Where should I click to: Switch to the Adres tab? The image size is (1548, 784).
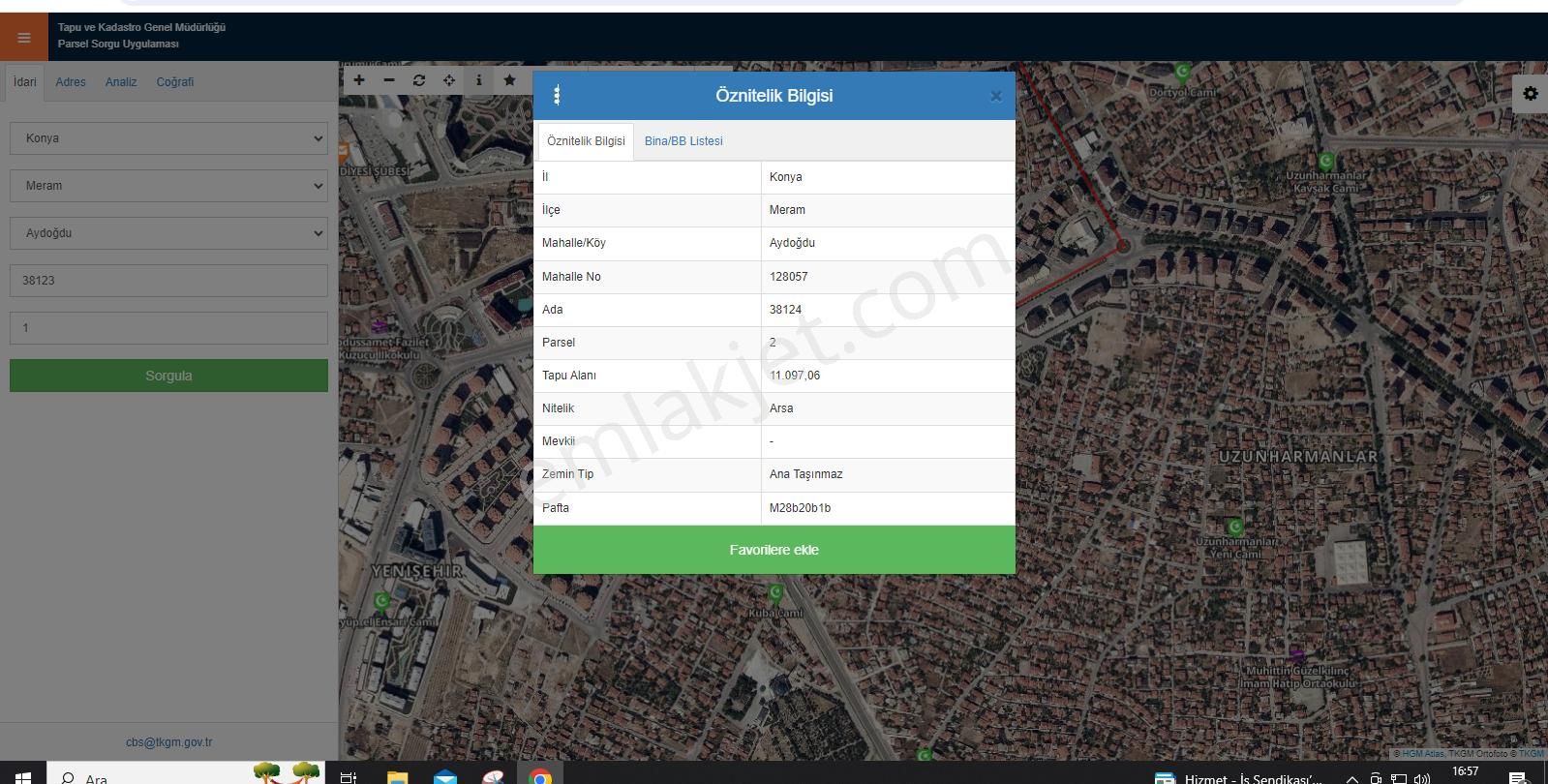tap(71, 82)
